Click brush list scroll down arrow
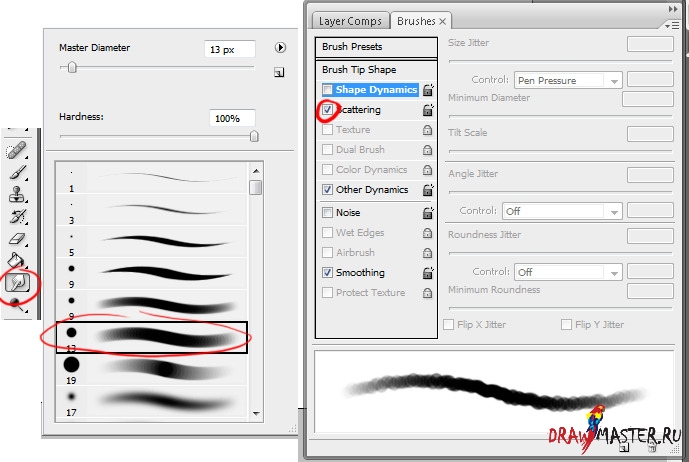 256,413
